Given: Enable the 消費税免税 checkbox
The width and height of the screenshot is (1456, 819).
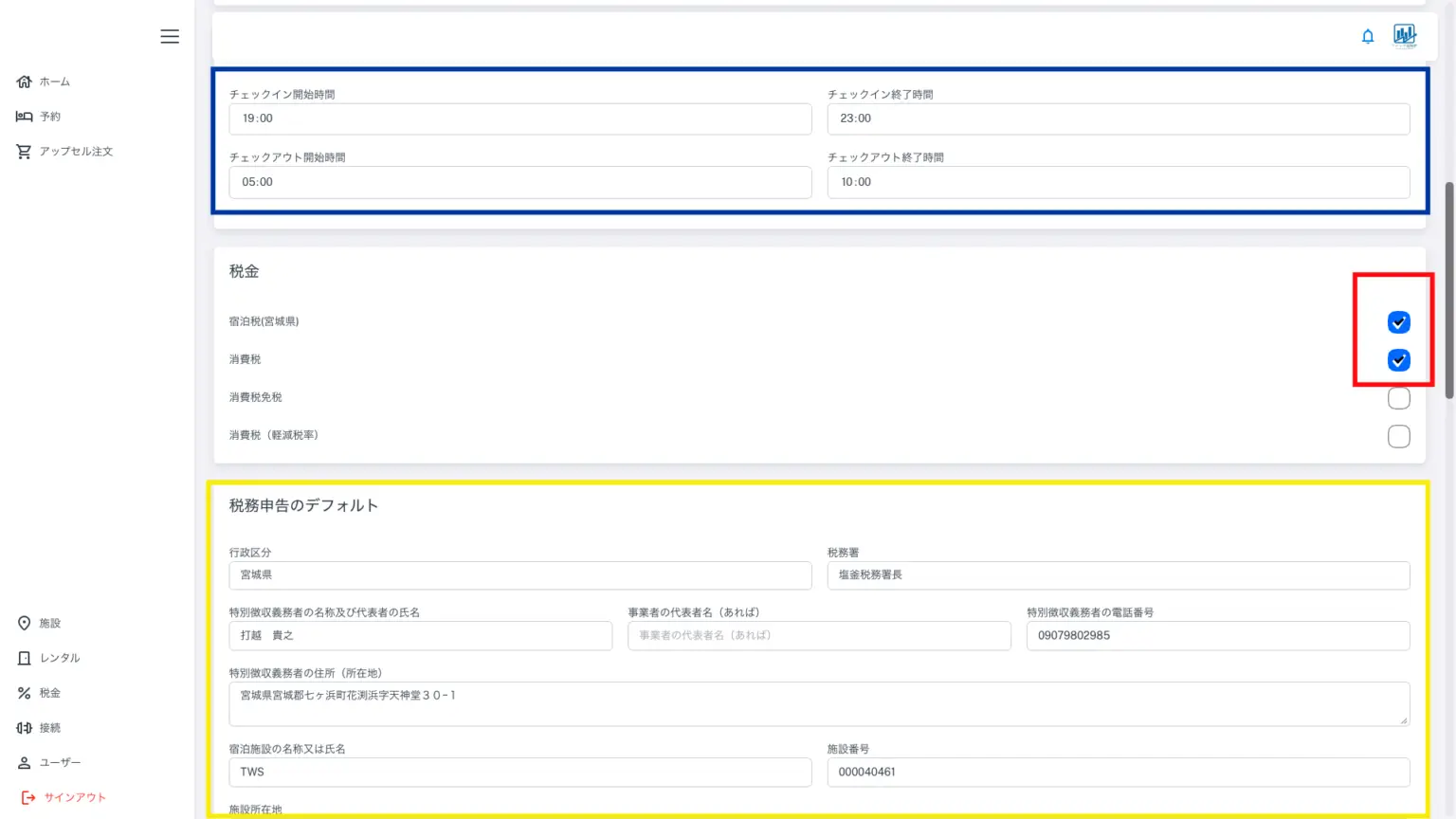Looking at the screenshot, I should [x=1398, y=398].
